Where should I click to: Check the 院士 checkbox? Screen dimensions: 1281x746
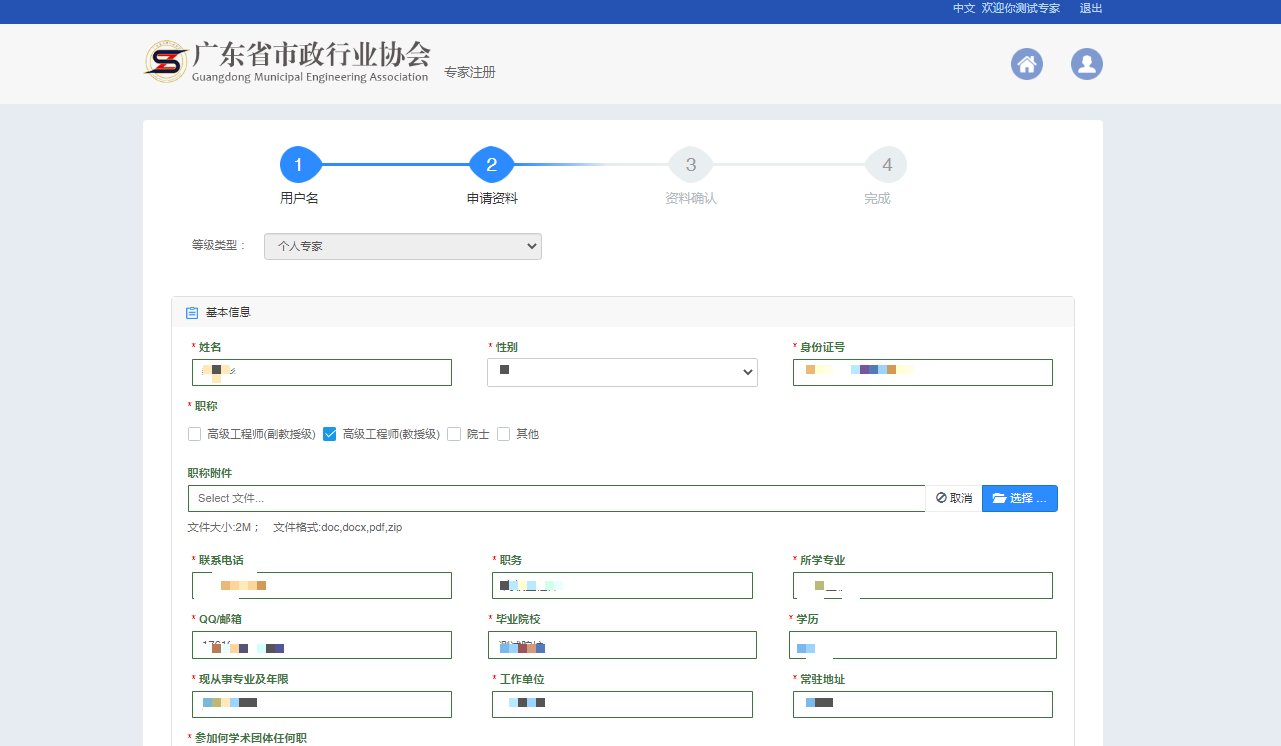click(454, 434)
